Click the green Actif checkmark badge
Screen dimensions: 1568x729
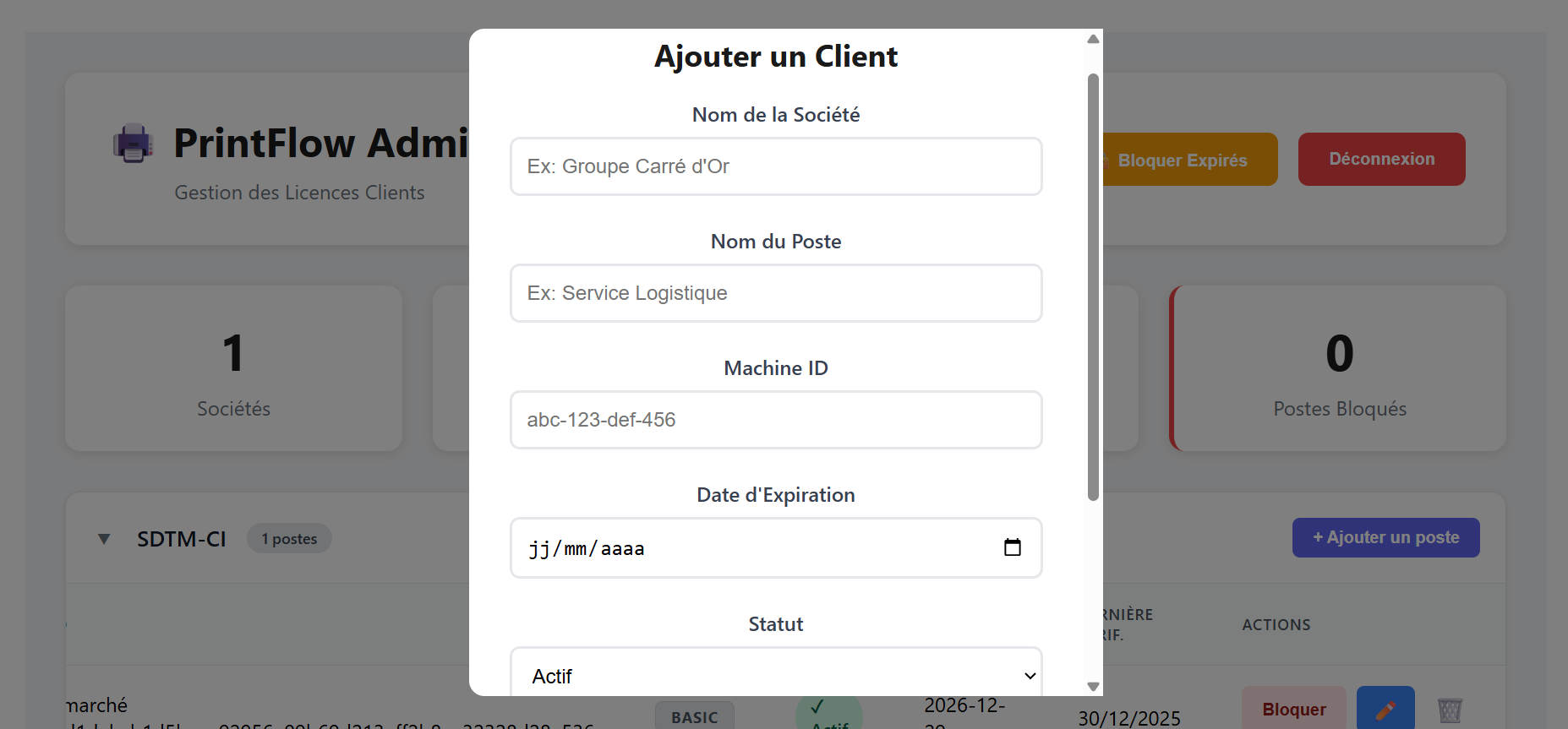click(828, 713)
